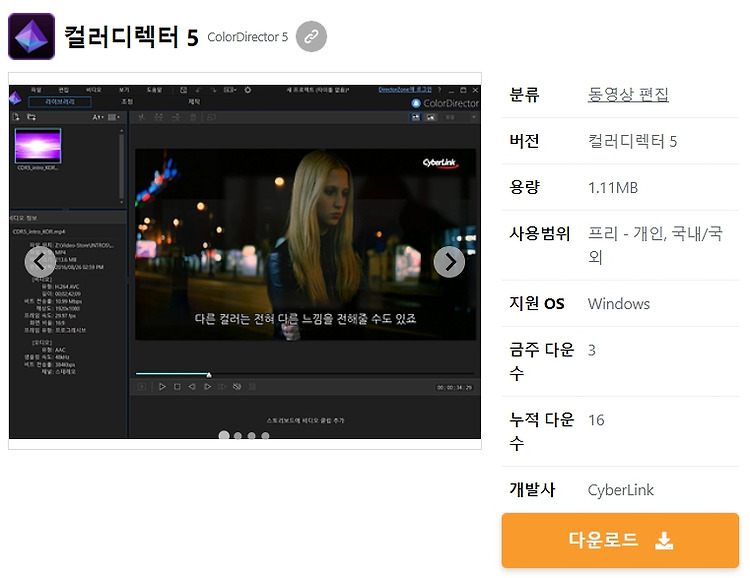Click the DirectorZone sign-in link in the screenshot

point(405,90)
